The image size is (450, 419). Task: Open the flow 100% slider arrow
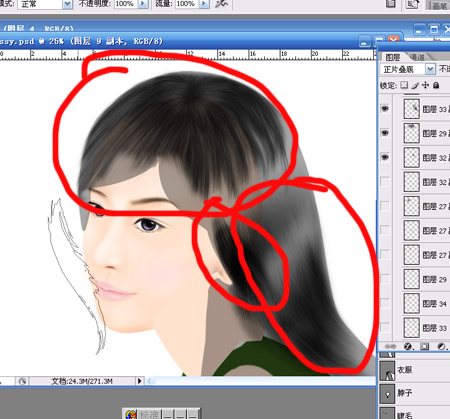(204, 4)
